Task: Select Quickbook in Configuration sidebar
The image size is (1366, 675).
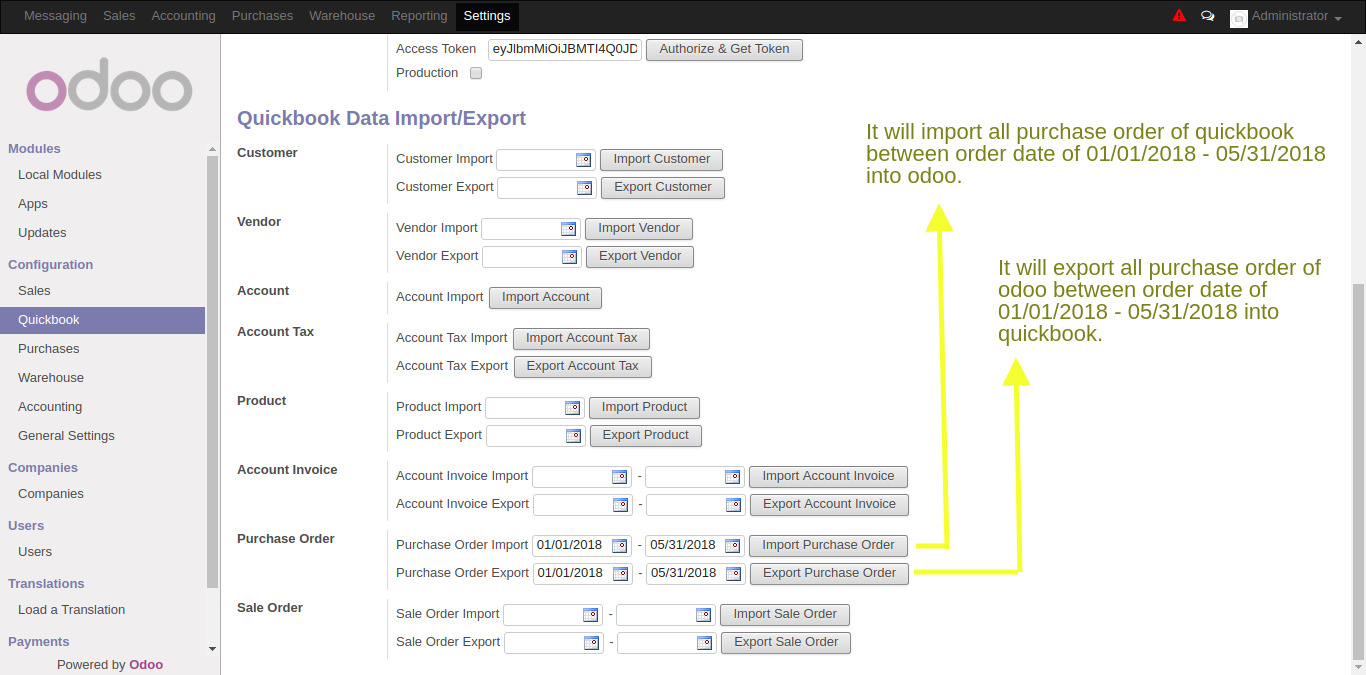Action: (x=102, y=320)
